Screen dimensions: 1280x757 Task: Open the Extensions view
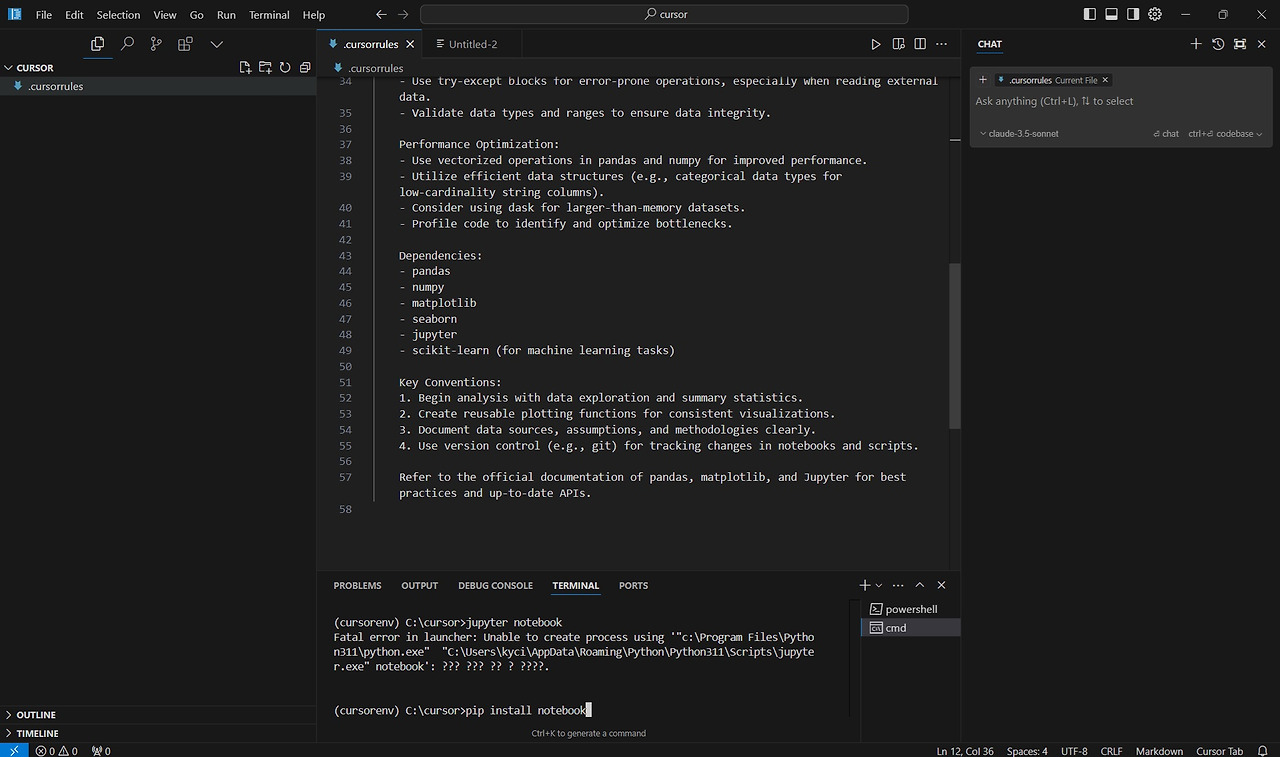(185, 44)
